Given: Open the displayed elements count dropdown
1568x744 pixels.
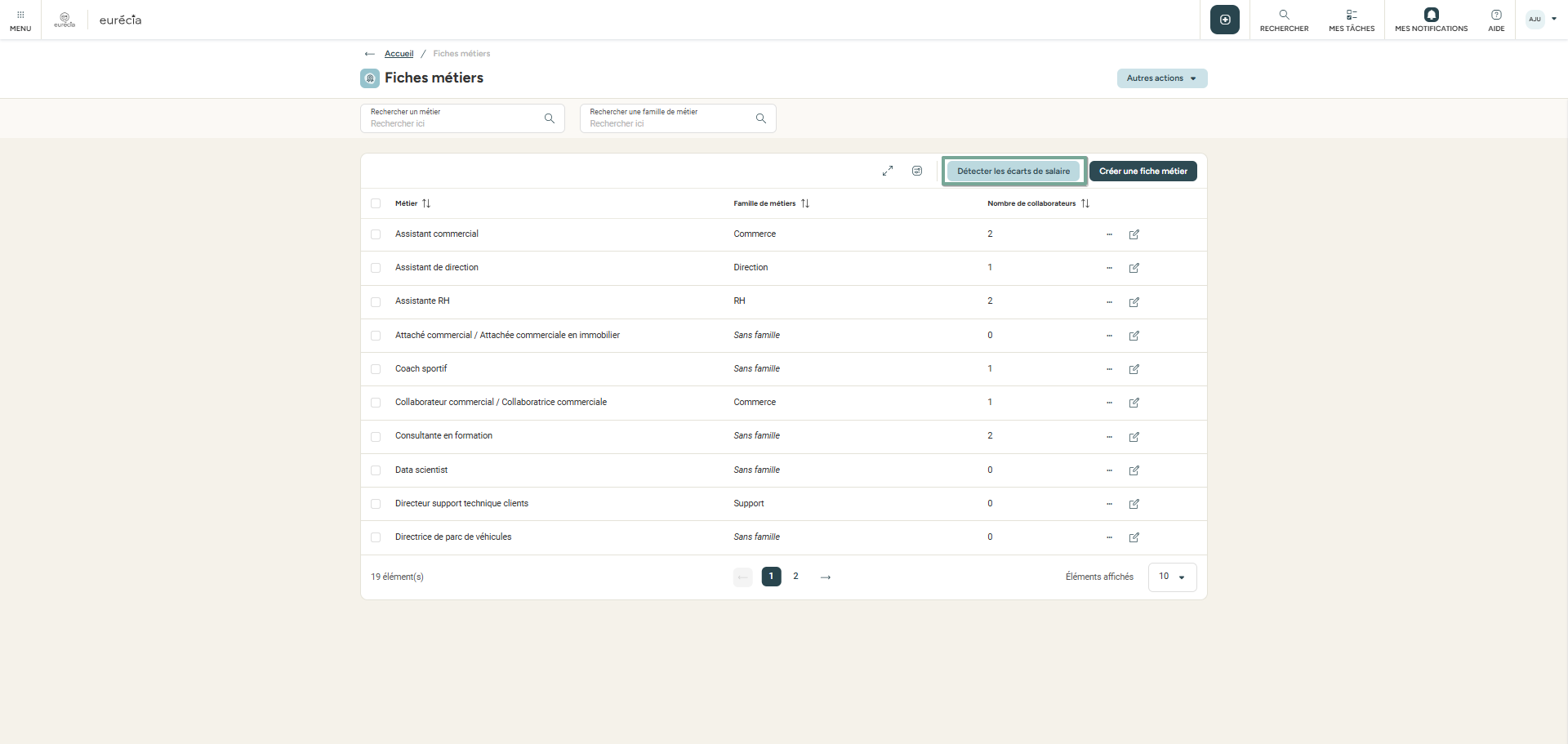Looking at the screenshot, I should [1172, 577].
